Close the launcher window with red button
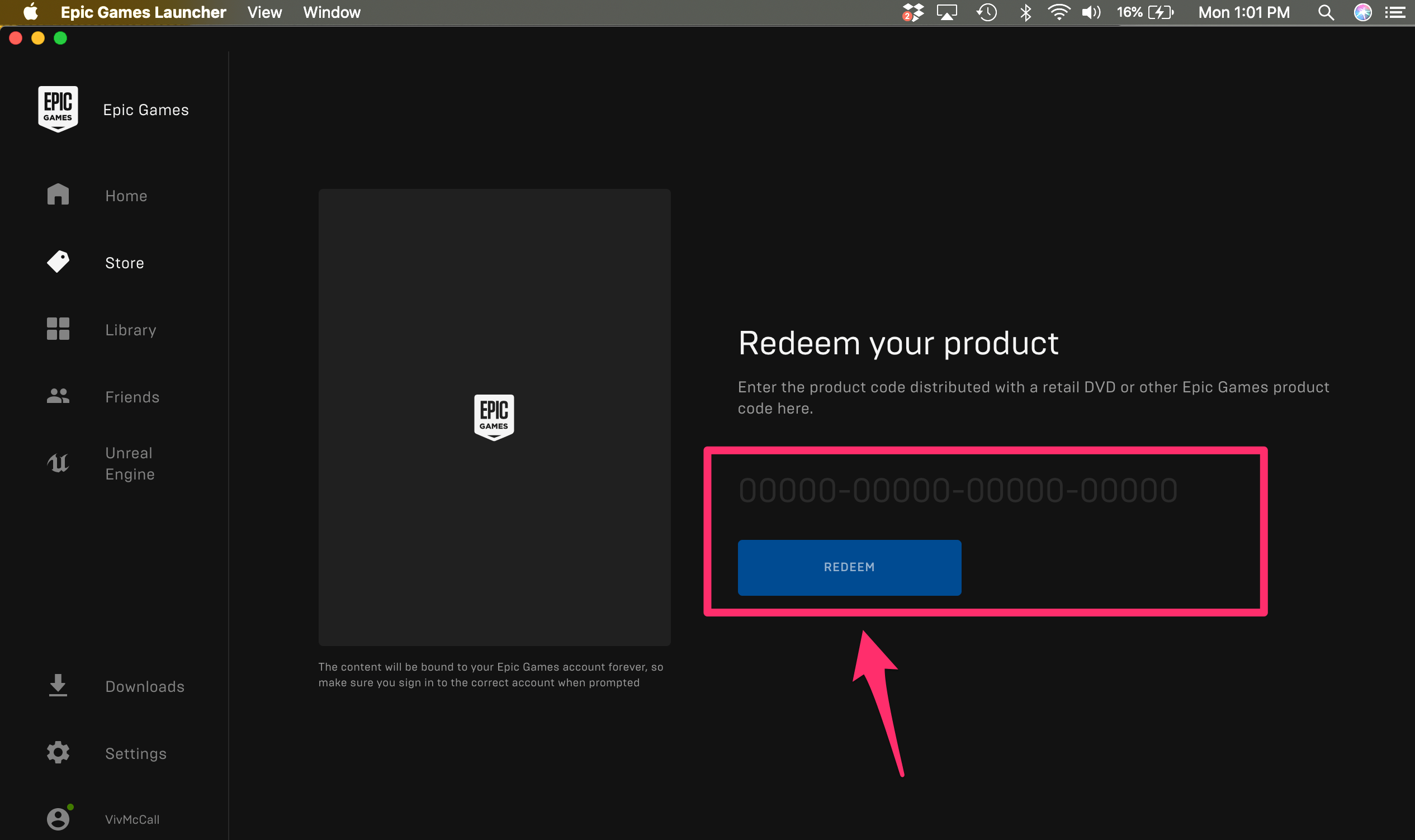This screenshot has height=840, width=1415. click(16, 38)
